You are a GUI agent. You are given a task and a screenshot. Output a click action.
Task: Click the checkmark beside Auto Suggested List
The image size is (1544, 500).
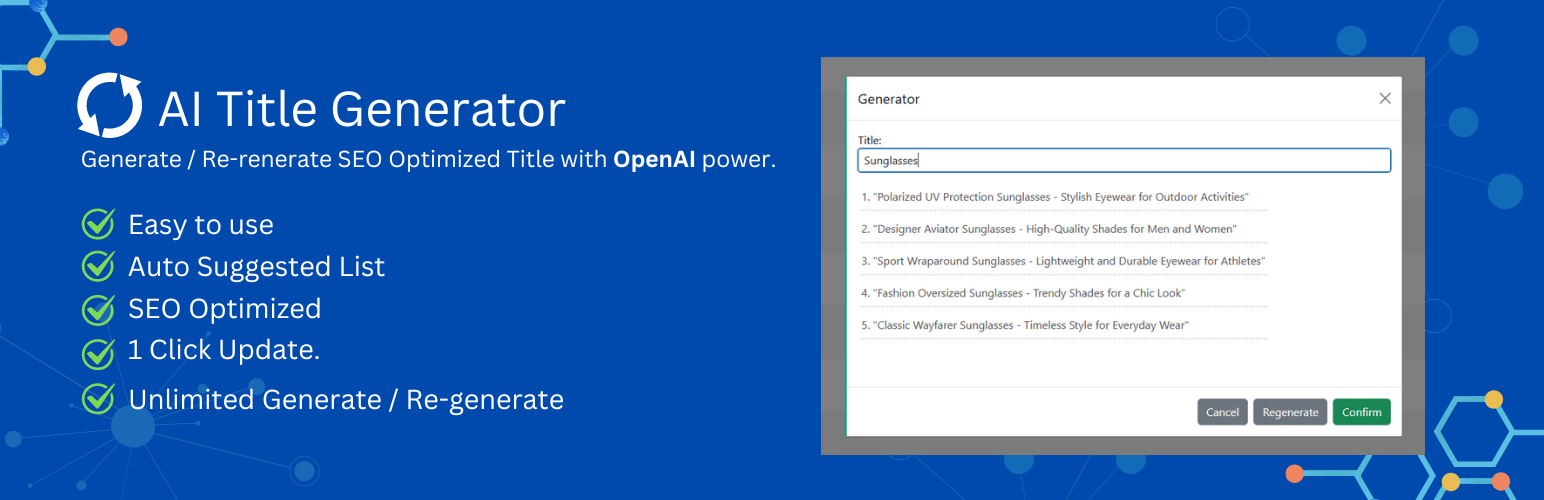pos(98,266)
